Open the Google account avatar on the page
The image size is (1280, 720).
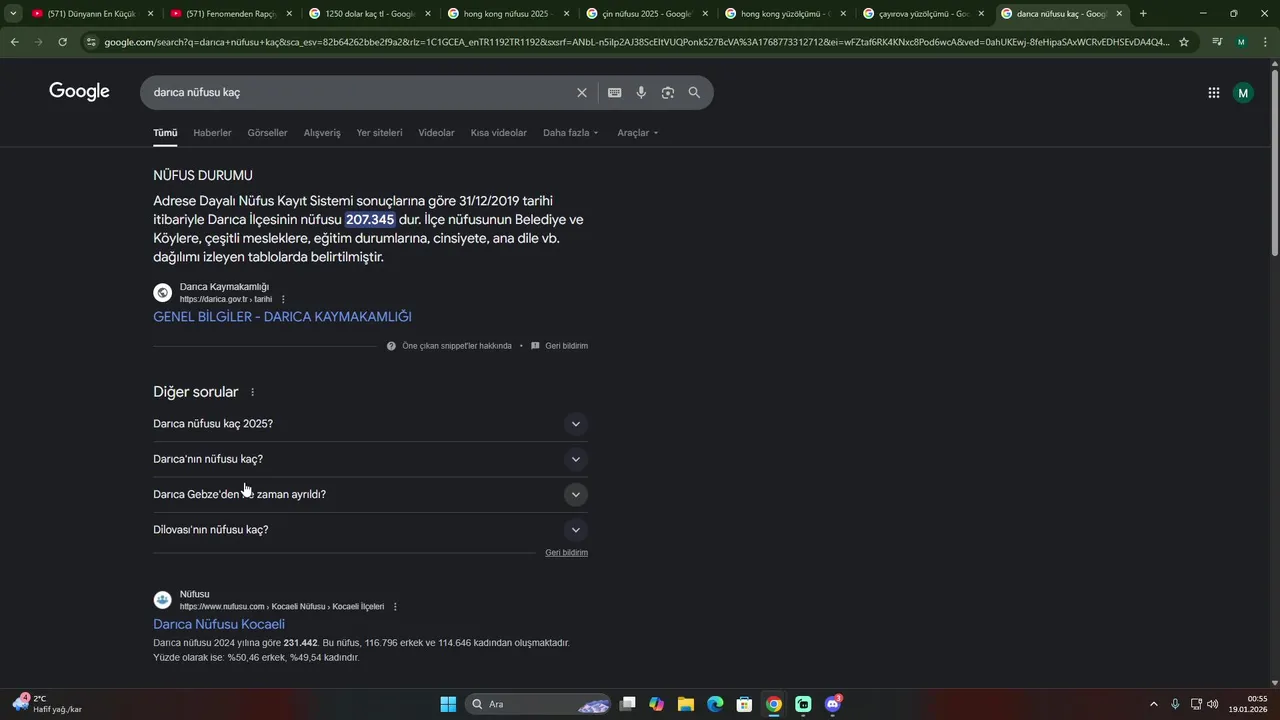coord(1243,93)
